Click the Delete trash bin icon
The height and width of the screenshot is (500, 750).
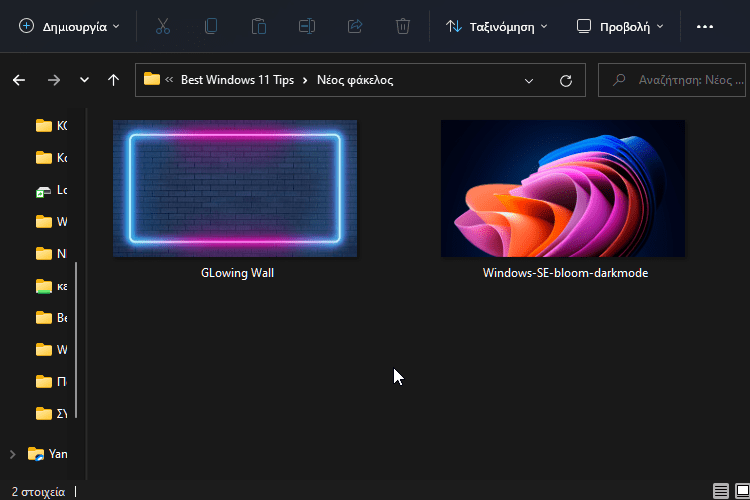click(x=403, y=26)
